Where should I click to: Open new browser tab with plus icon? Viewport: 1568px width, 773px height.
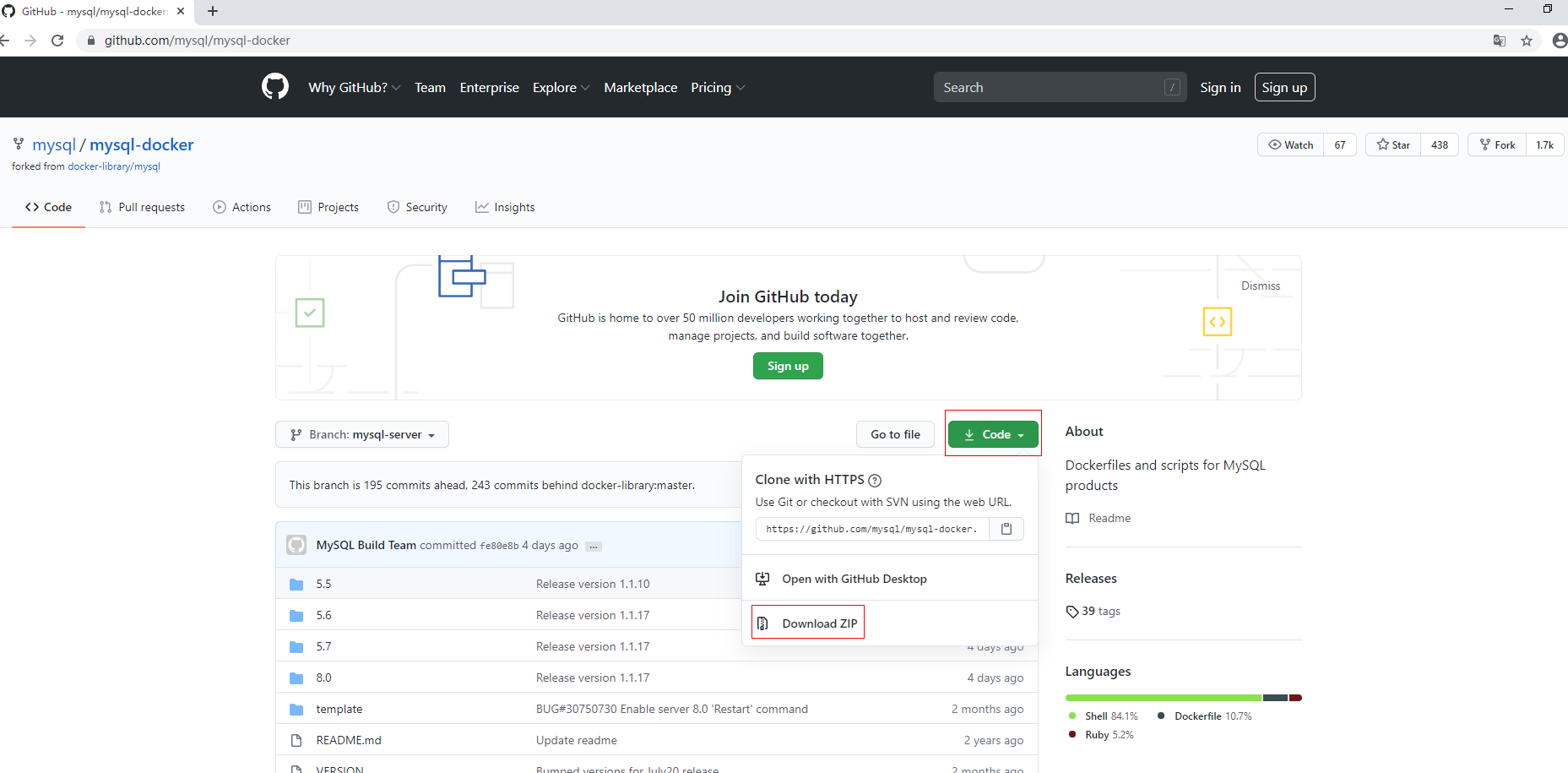[x=213, y=11]
